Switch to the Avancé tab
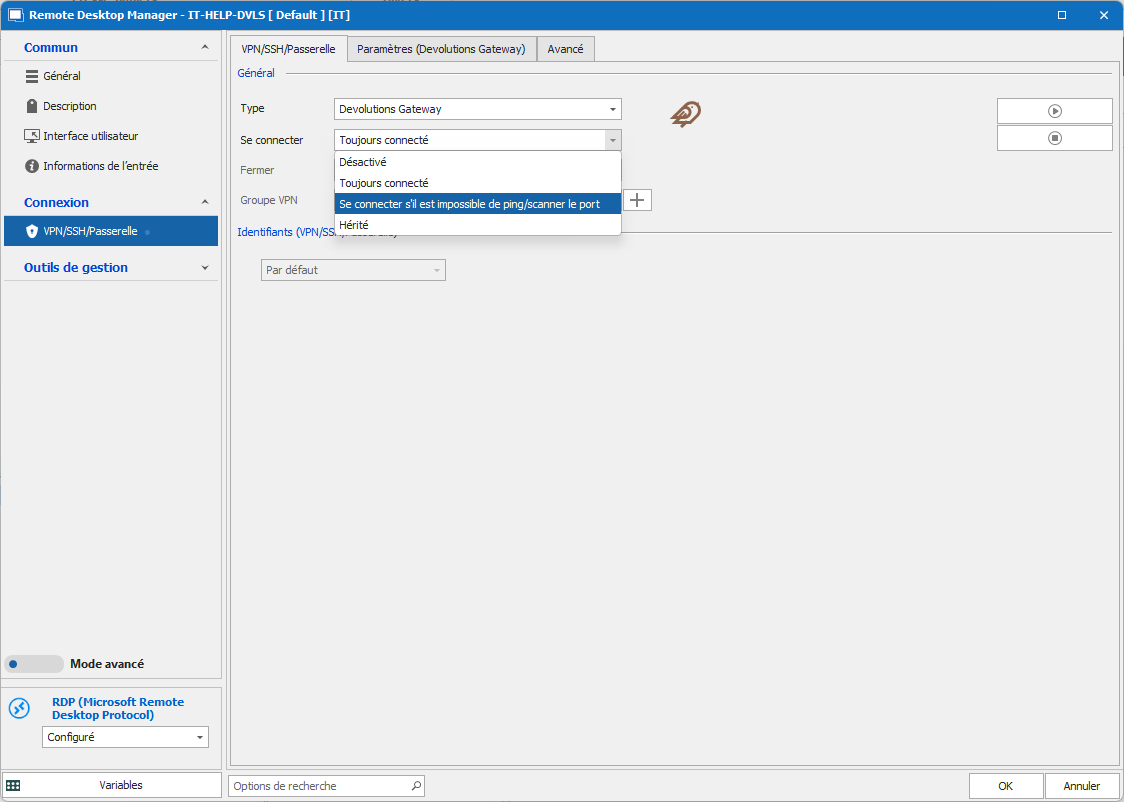The image size is (1124, 802). [565, 49]
